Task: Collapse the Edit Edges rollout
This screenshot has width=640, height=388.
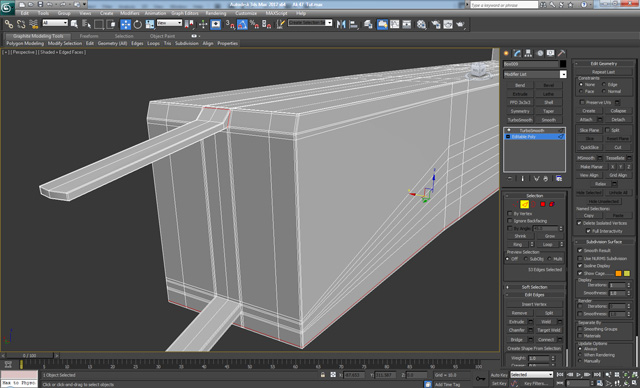Action: [534, 295]
